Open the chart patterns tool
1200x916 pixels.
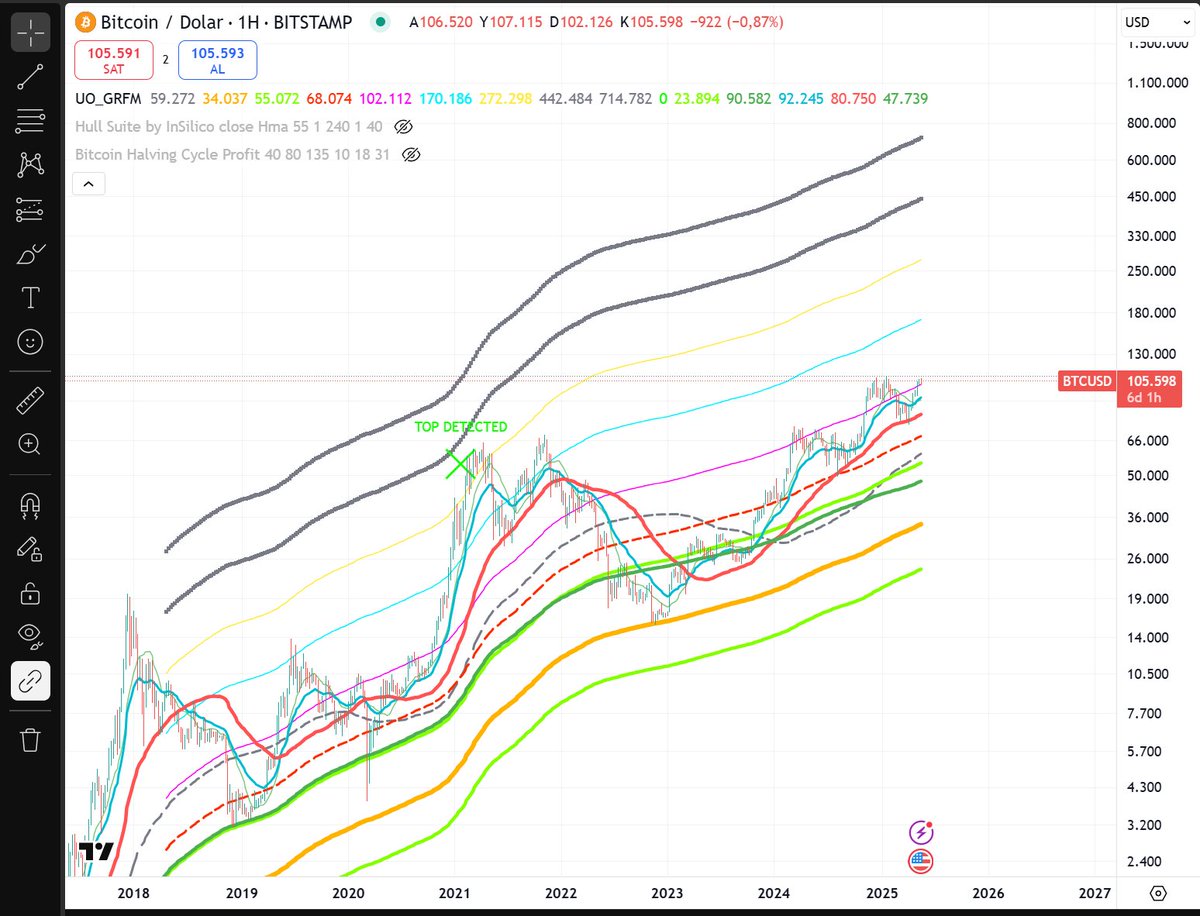(31, 165)
